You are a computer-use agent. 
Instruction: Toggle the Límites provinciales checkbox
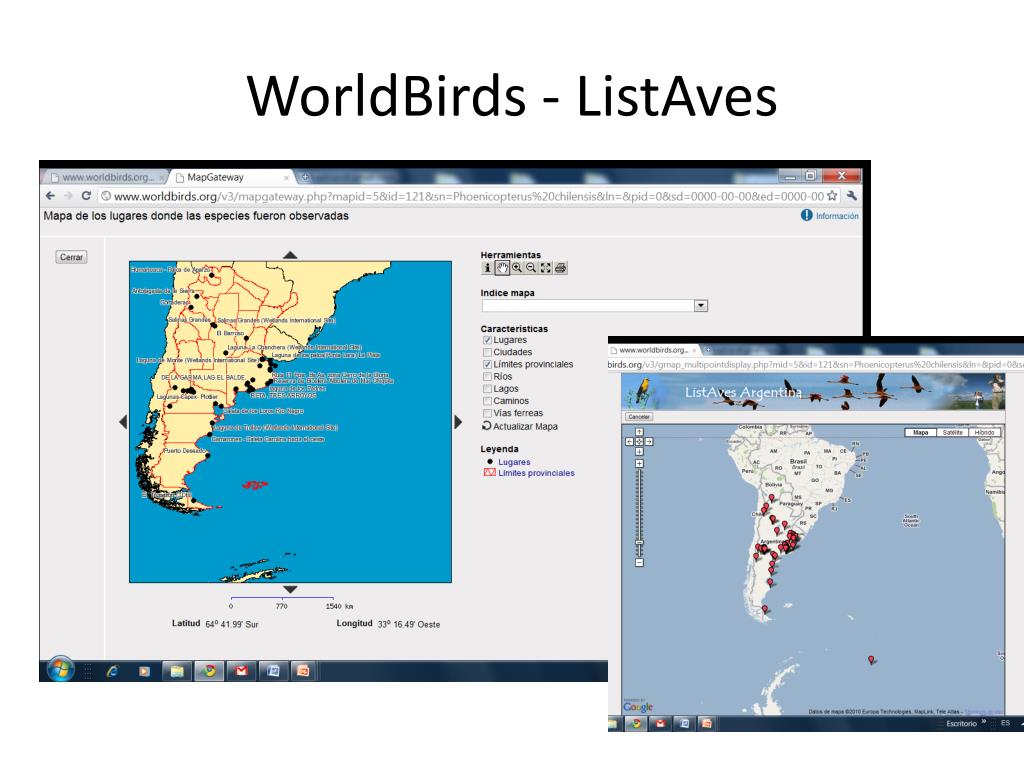487,364
